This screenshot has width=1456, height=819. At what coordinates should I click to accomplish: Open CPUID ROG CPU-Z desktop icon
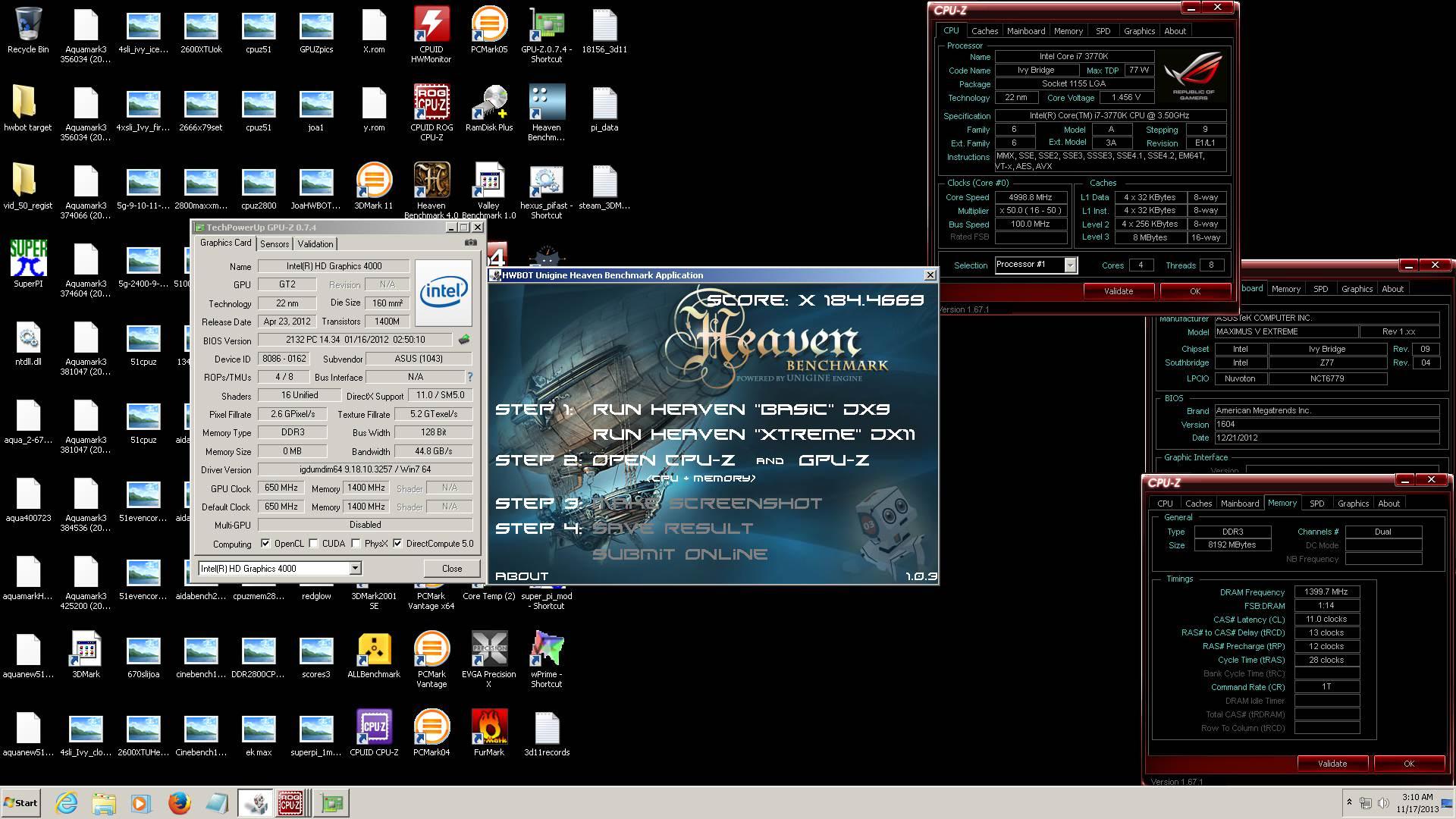pyautogui.click(x=431, y=112)
